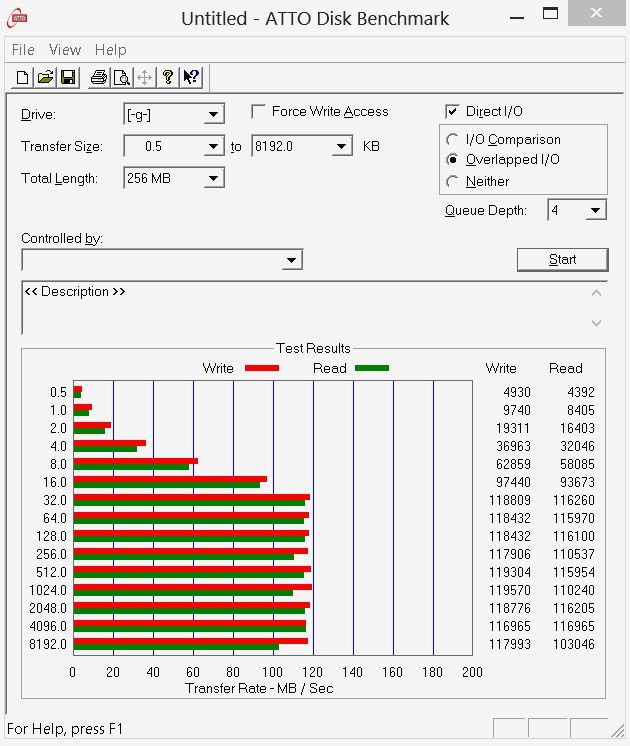The image size is (630, 746).
Task: Click the Print toolbar icon
Action: point(99,77)
